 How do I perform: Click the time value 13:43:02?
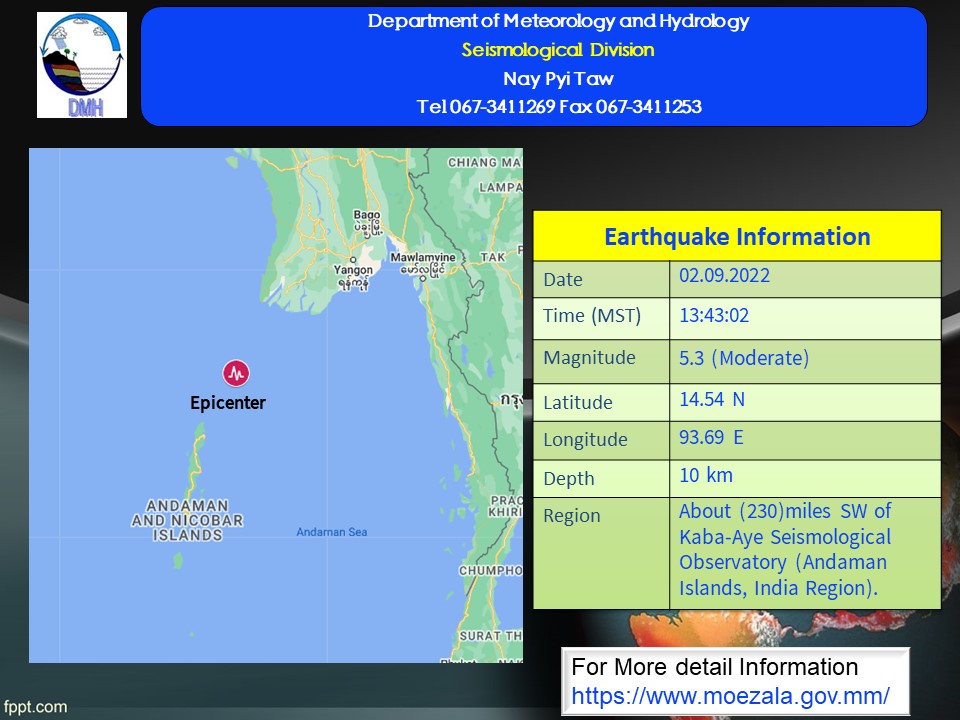[714, 316]
